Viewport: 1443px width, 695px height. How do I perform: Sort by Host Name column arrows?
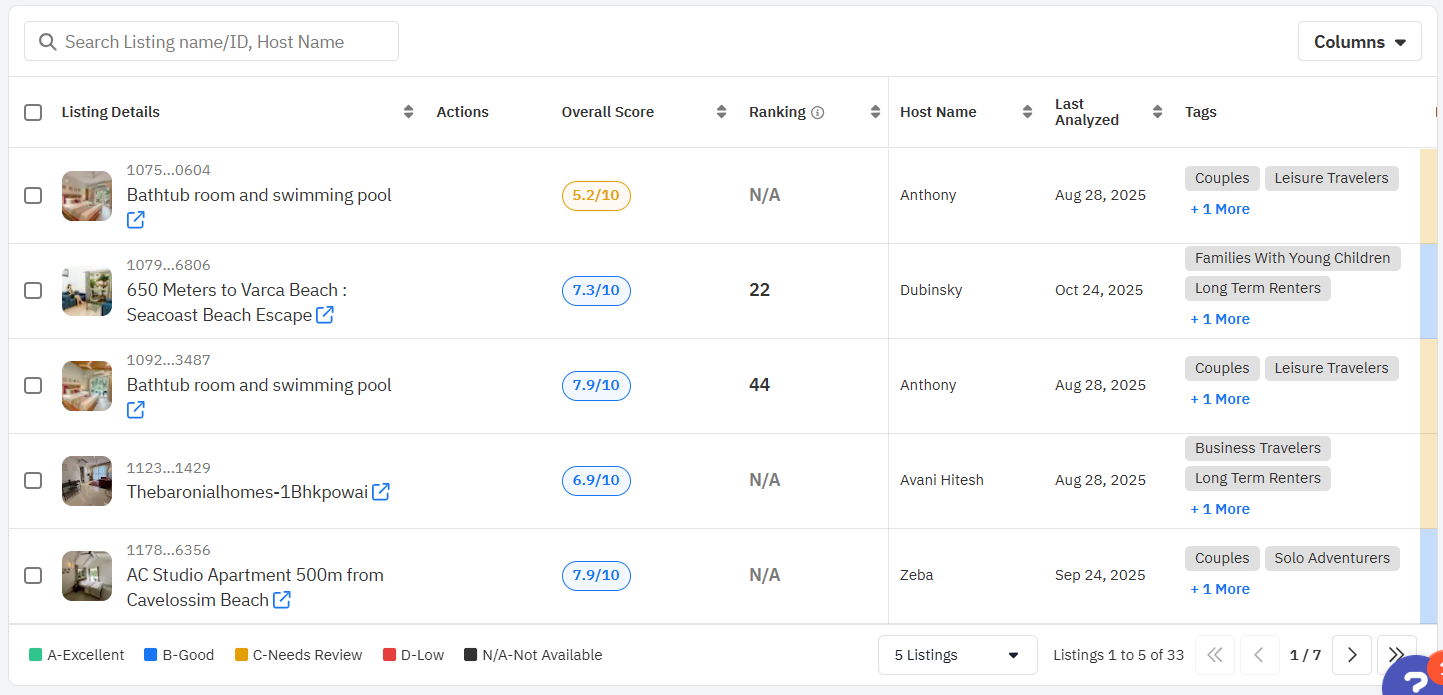1027,112
